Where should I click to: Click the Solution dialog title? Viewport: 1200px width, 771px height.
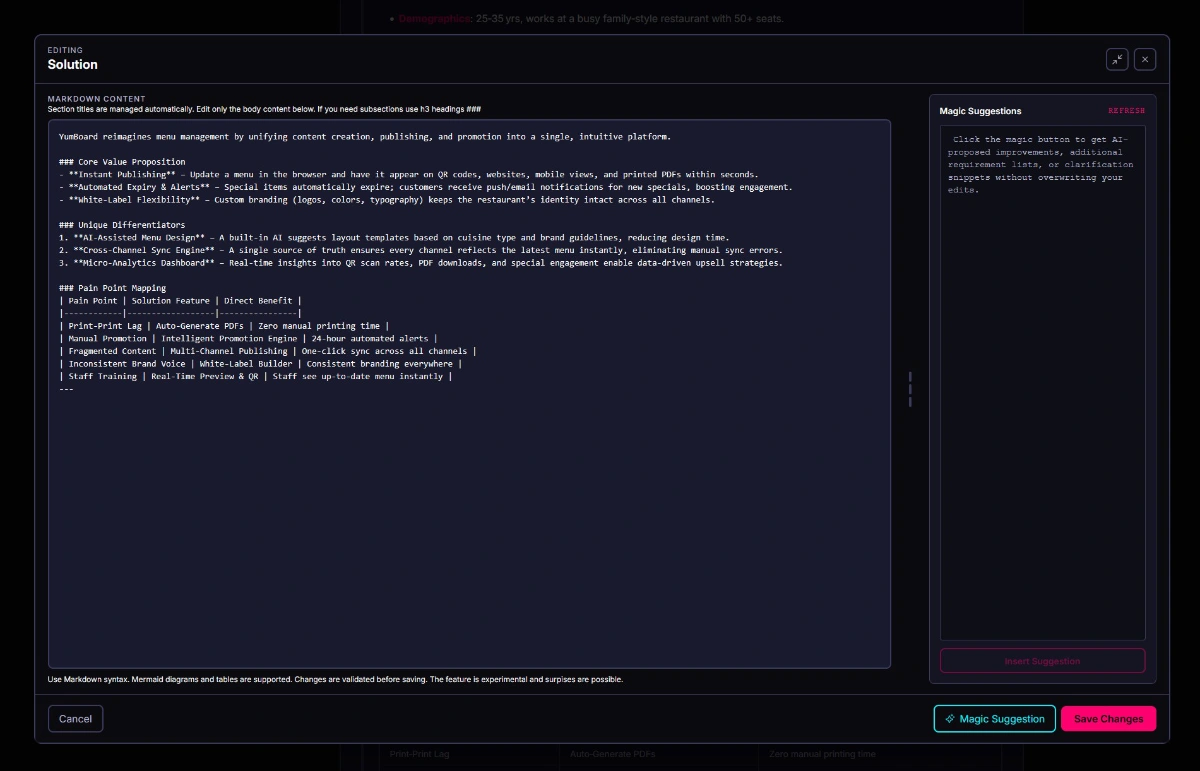click(x=71, y=64)
